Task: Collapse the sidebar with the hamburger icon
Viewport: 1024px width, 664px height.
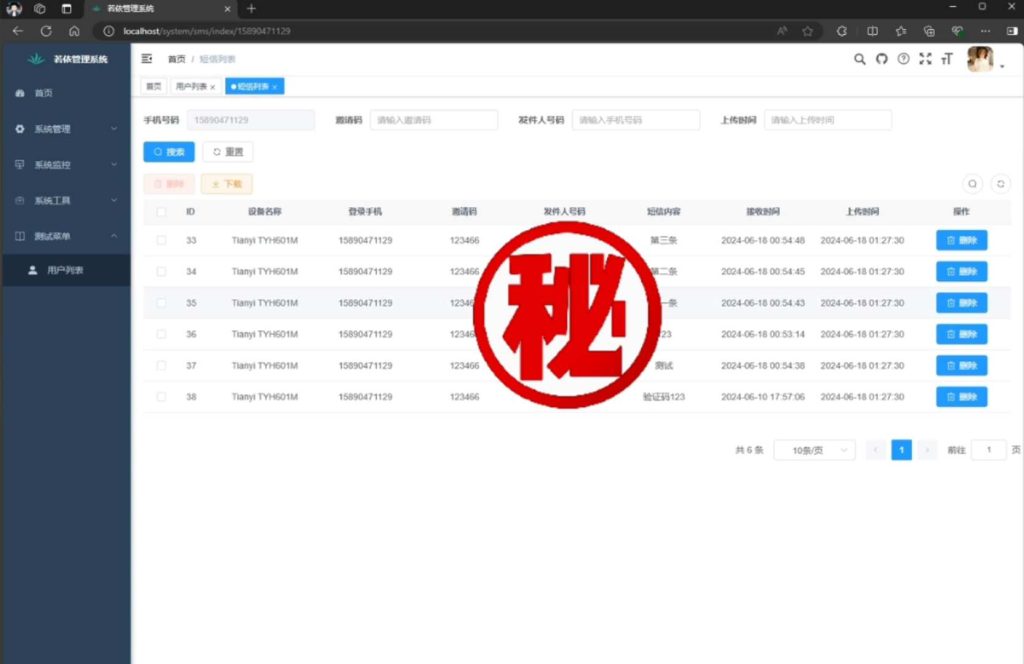Action: (146, 59)
